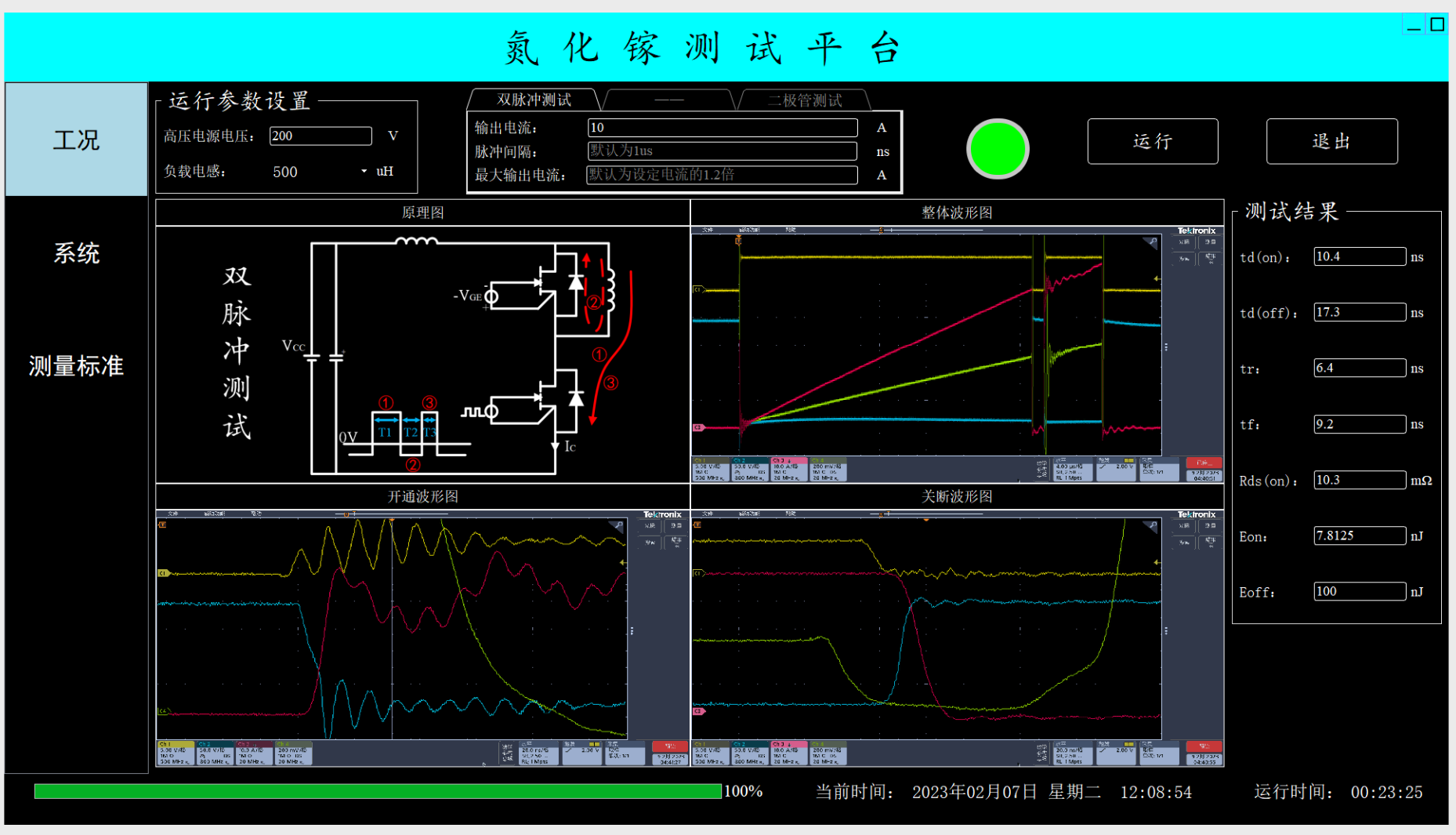Click the zoom magnifier icon in 开通波形图
The height and width of the screenshot is (835, 1456).
617,526
